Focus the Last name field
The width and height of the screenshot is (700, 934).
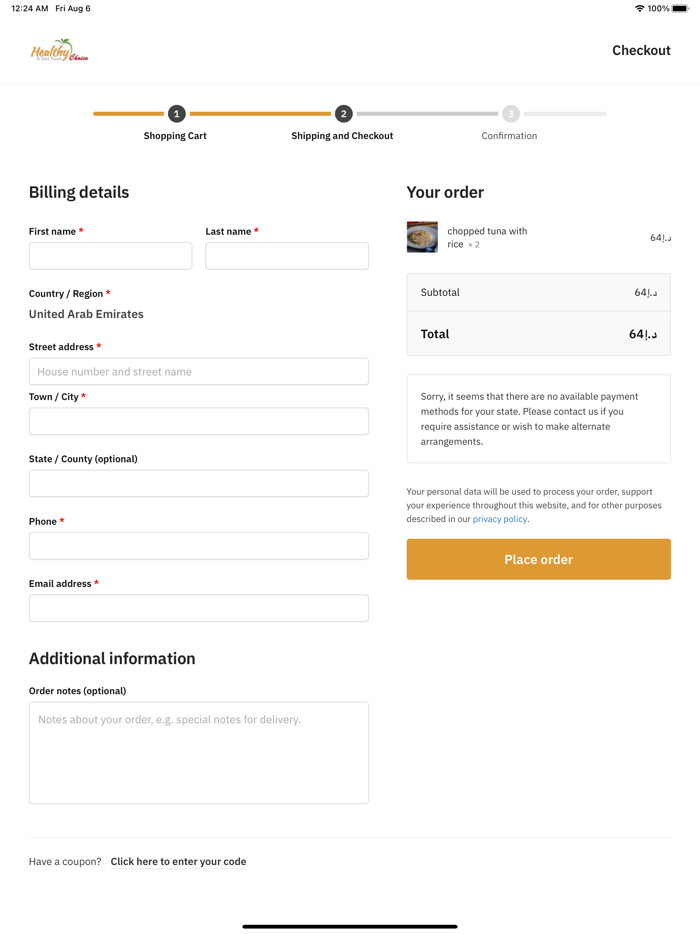point(287,256)
